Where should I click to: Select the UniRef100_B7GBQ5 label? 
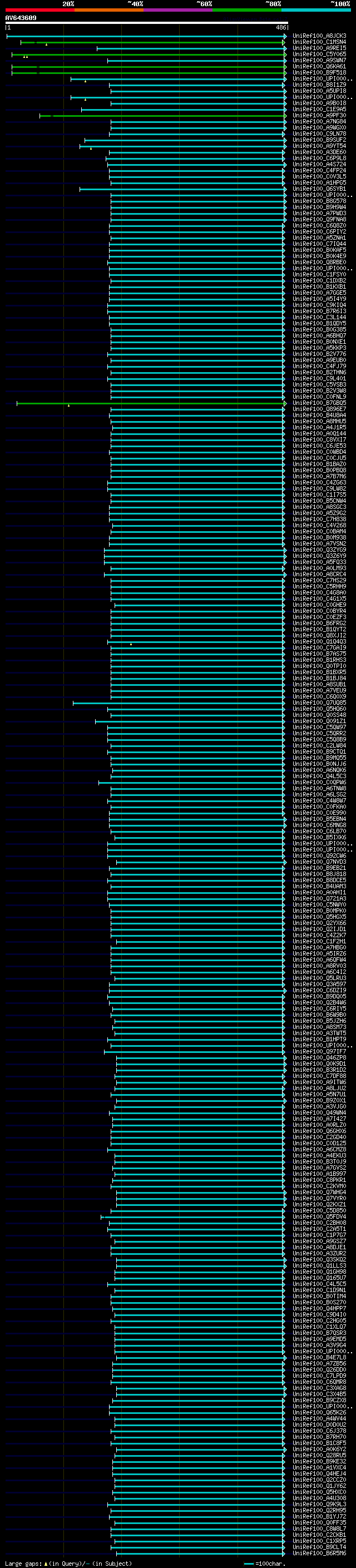(x=319, y=403)
